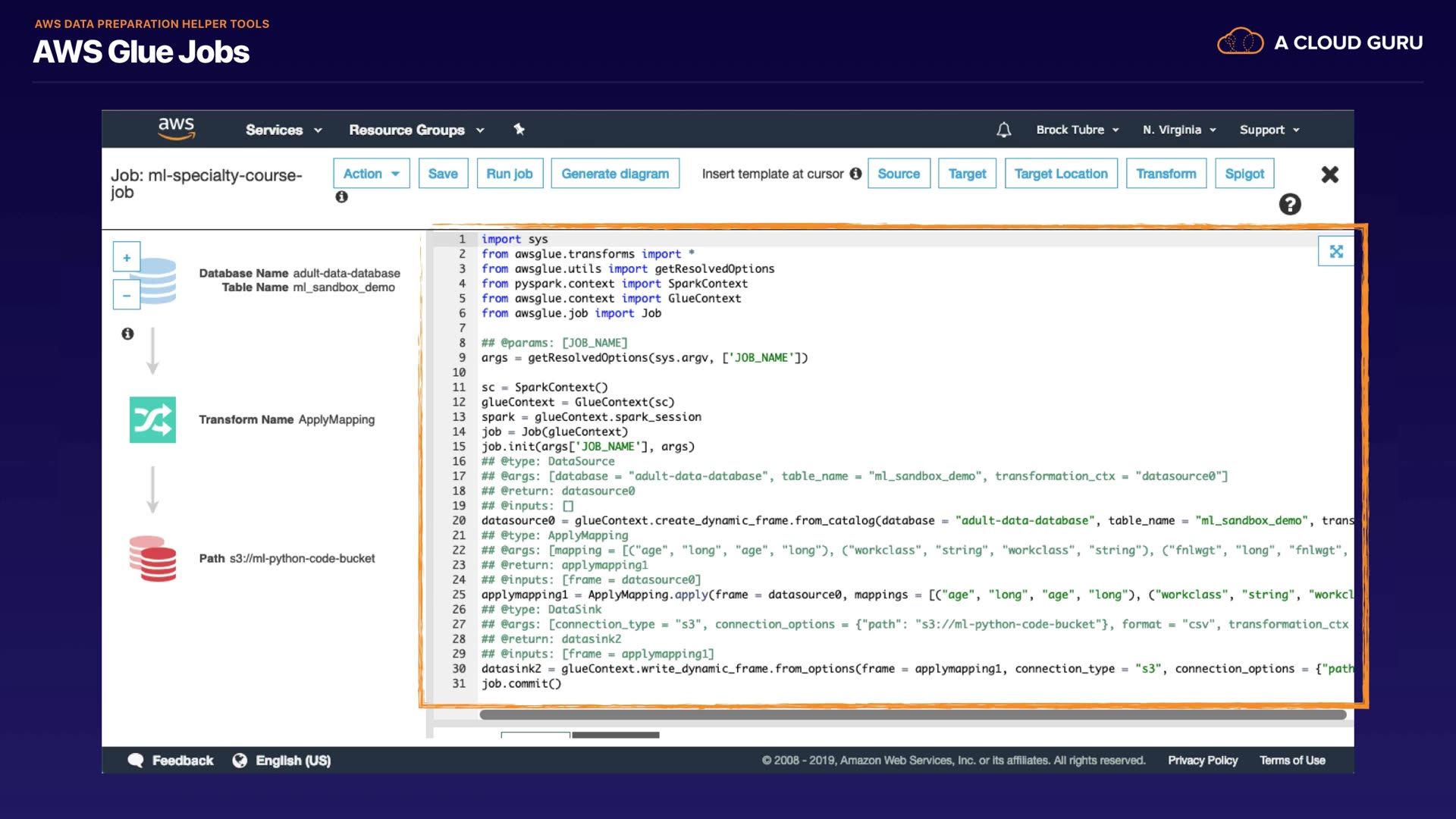1456x819 pixels.
Task: Zoom in the diagram with plus button
Action: click(127, 257)
